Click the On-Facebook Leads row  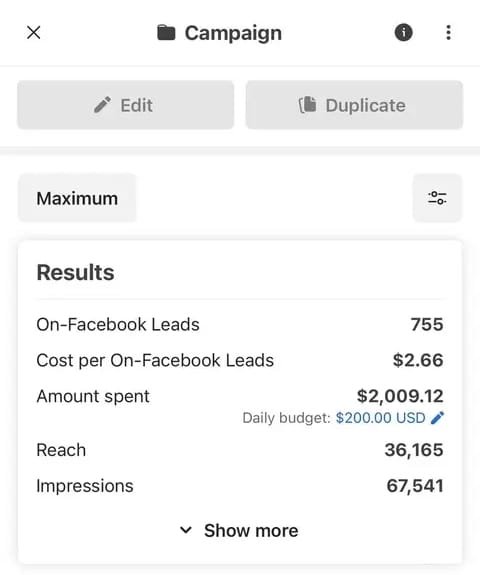[240, 325]
